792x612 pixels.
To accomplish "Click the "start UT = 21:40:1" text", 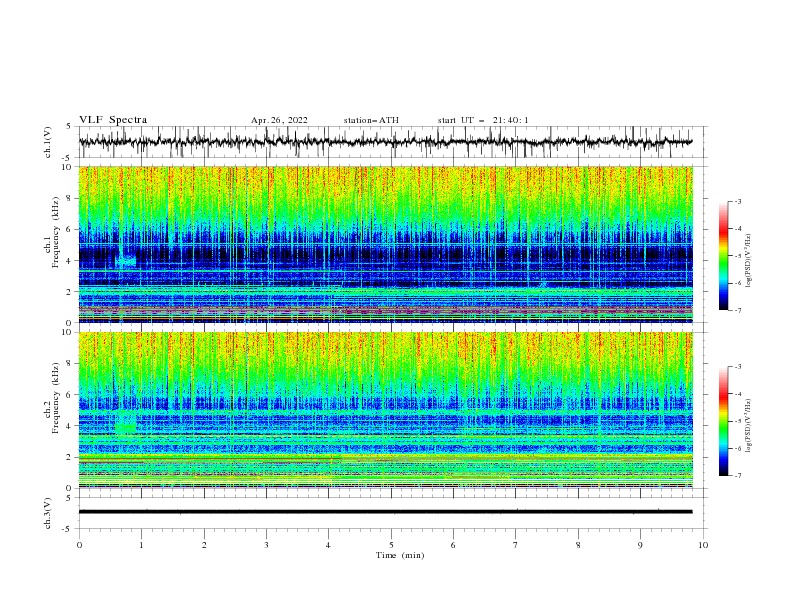I will 483,120.
